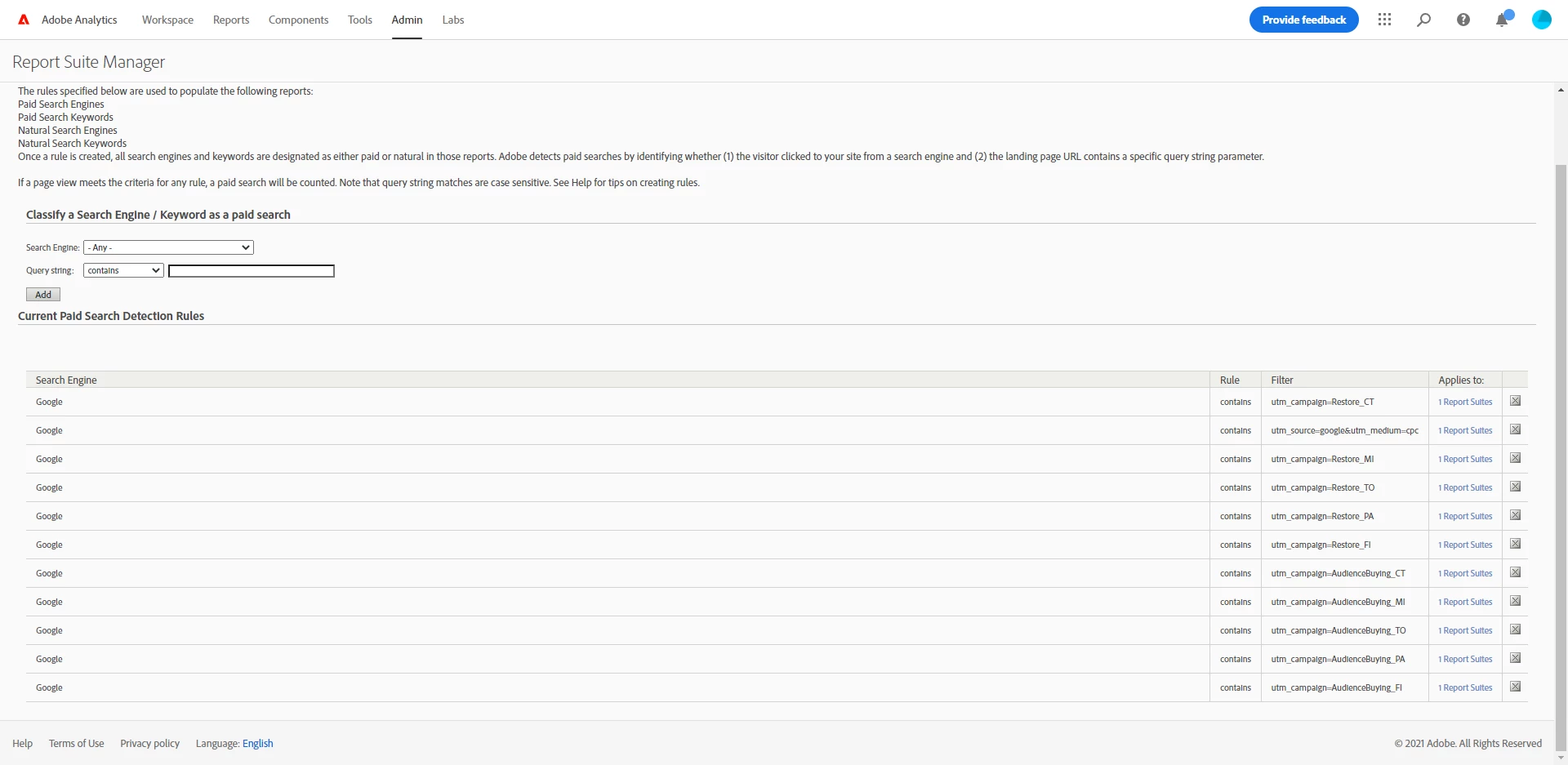The height and width of the screenshot is (765, 1568).
Task: Open Report Suites link for utm_medium=cpc rule
Action: tap(1465, 430)
